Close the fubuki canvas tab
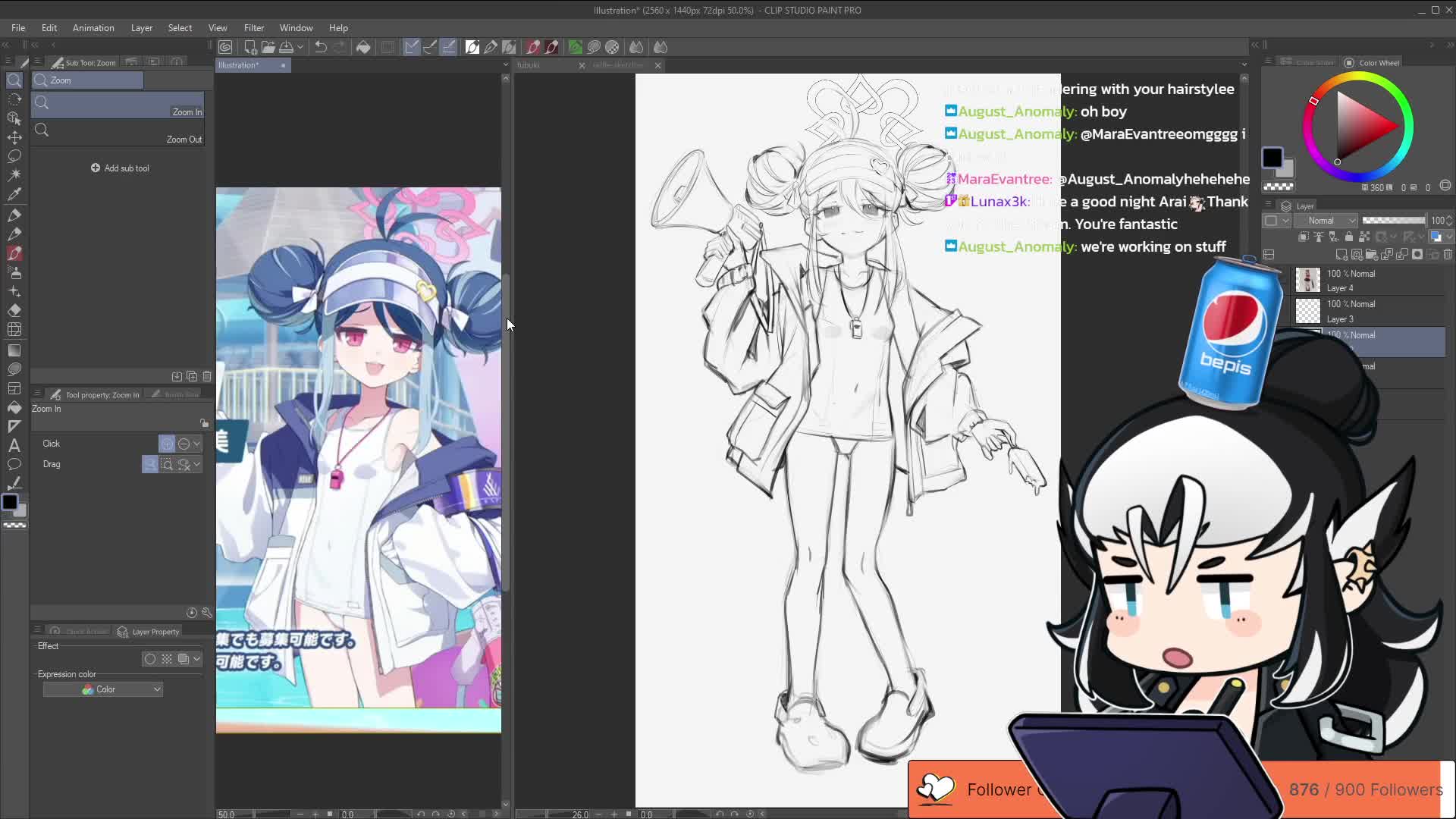Screen dimensions: 1456x819 pyautogui.click(x=582, y=65)
